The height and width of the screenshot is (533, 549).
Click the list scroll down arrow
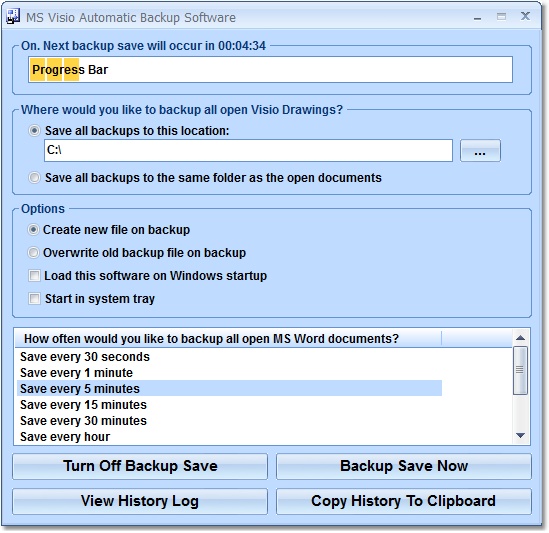(x=520, y=435)
